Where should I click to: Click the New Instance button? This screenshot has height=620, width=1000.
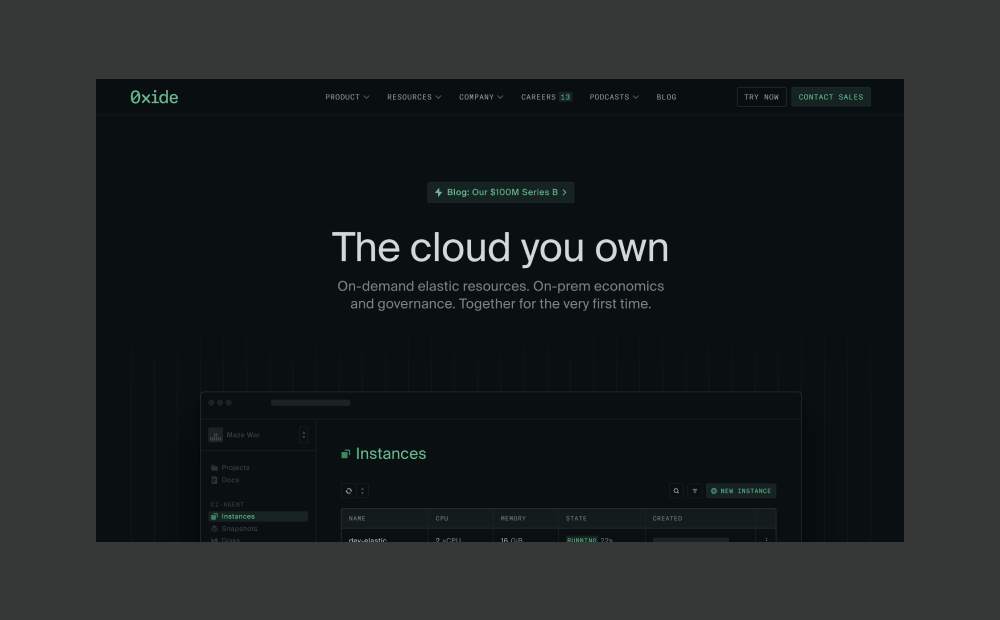tap(741, 491)
